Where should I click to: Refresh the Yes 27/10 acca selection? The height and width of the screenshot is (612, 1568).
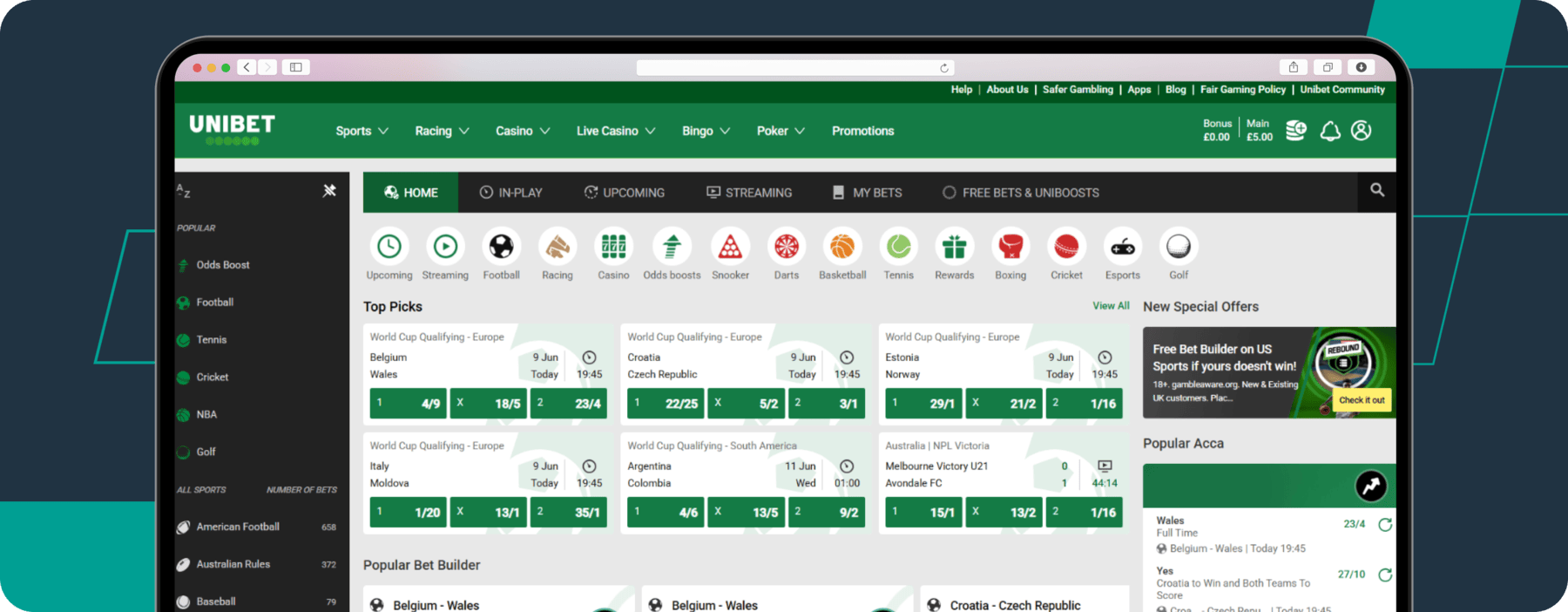1385,575
